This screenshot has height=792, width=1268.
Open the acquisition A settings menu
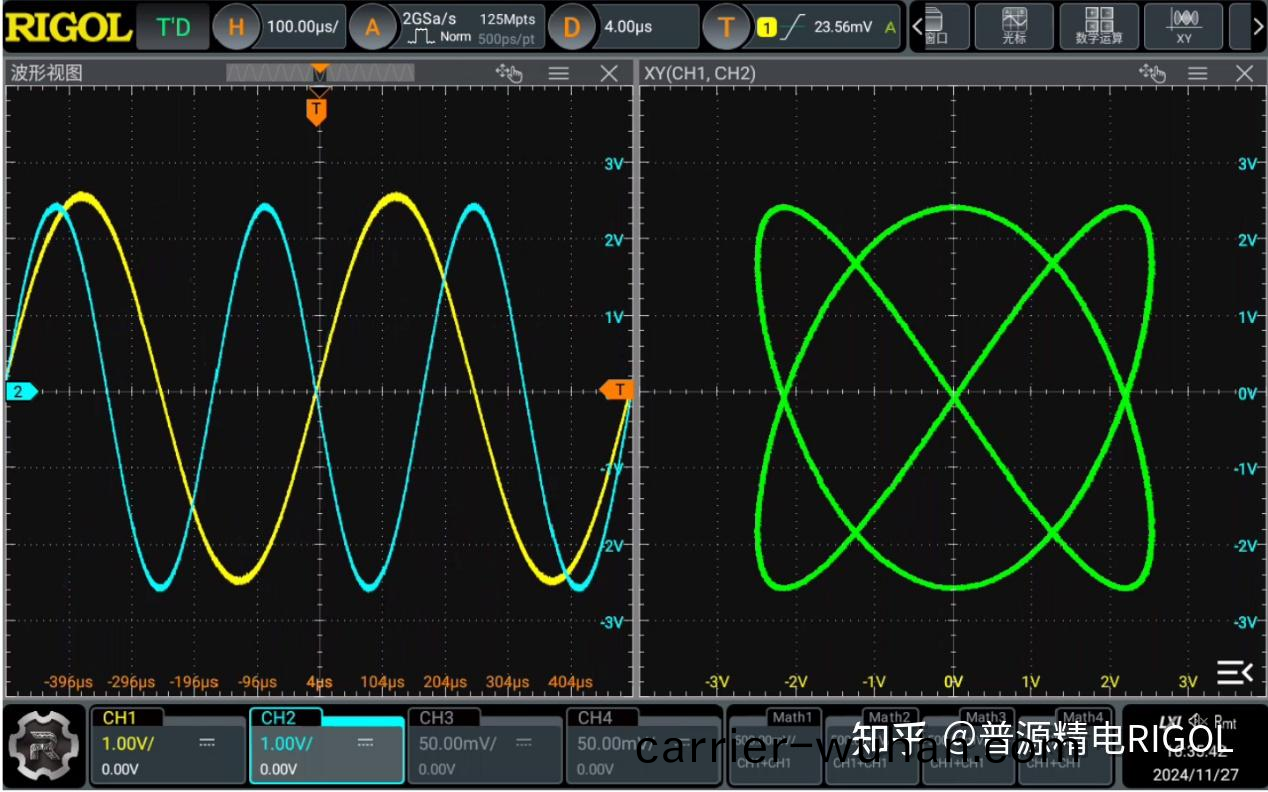click(x=373, y=27)
